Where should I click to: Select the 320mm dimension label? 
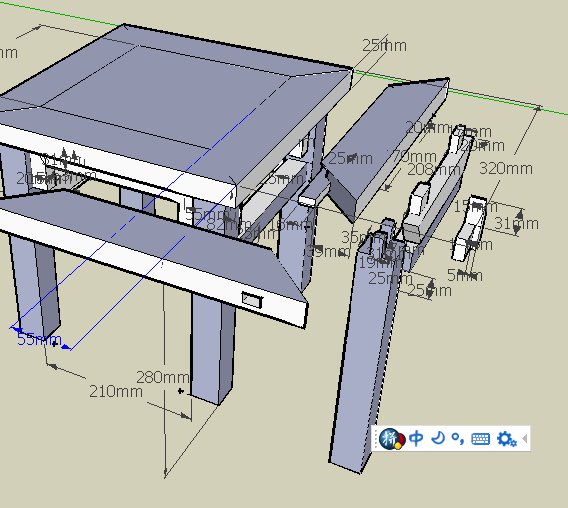tap(506, 169)
